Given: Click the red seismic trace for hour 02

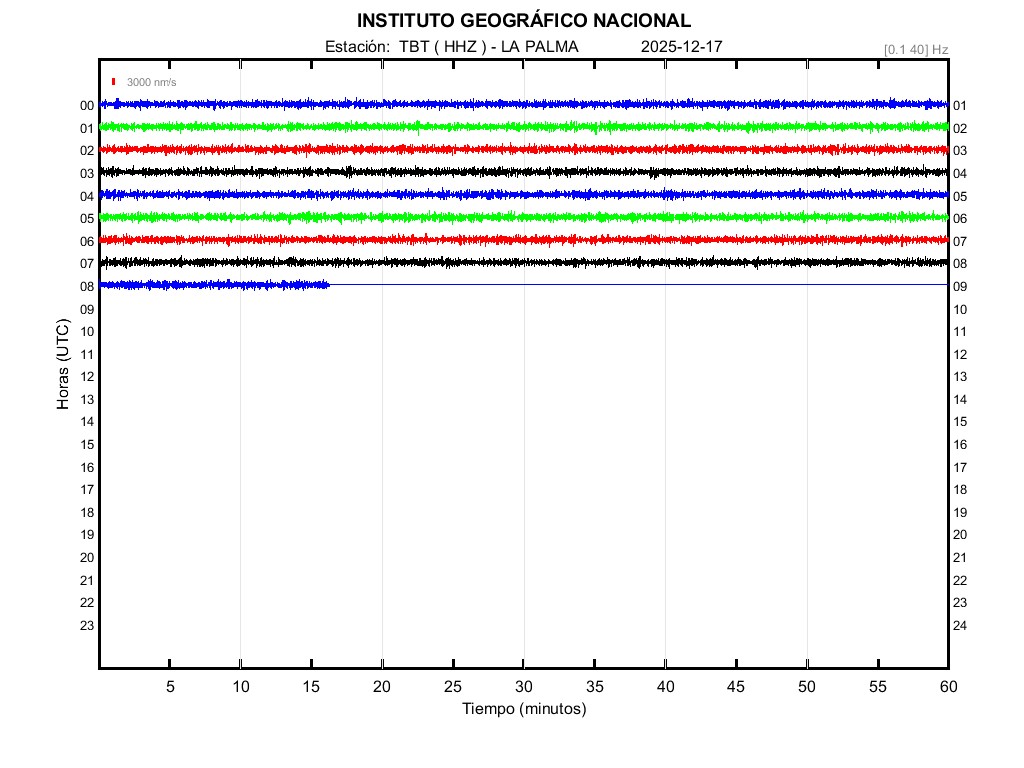Looking at the screenshot, I should [523, 149].
